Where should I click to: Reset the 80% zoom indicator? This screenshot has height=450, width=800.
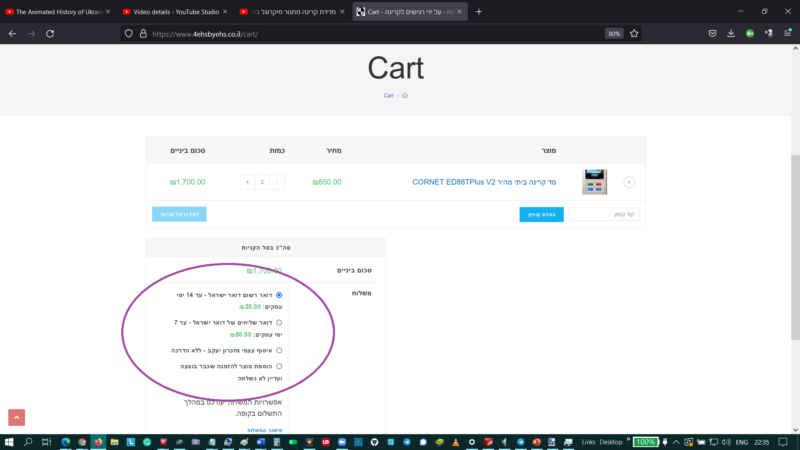click(614, 34)
